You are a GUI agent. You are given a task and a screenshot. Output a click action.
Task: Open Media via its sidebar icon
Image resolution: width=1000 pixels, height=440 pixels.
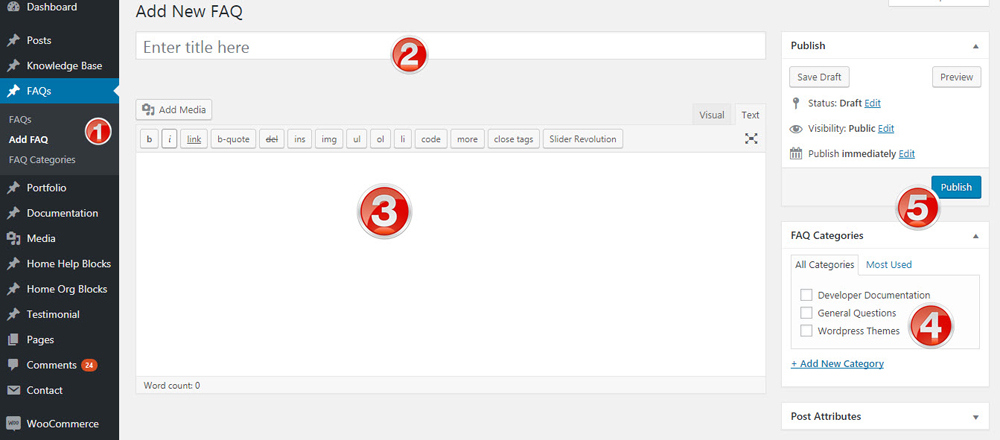tap(13, 238)
